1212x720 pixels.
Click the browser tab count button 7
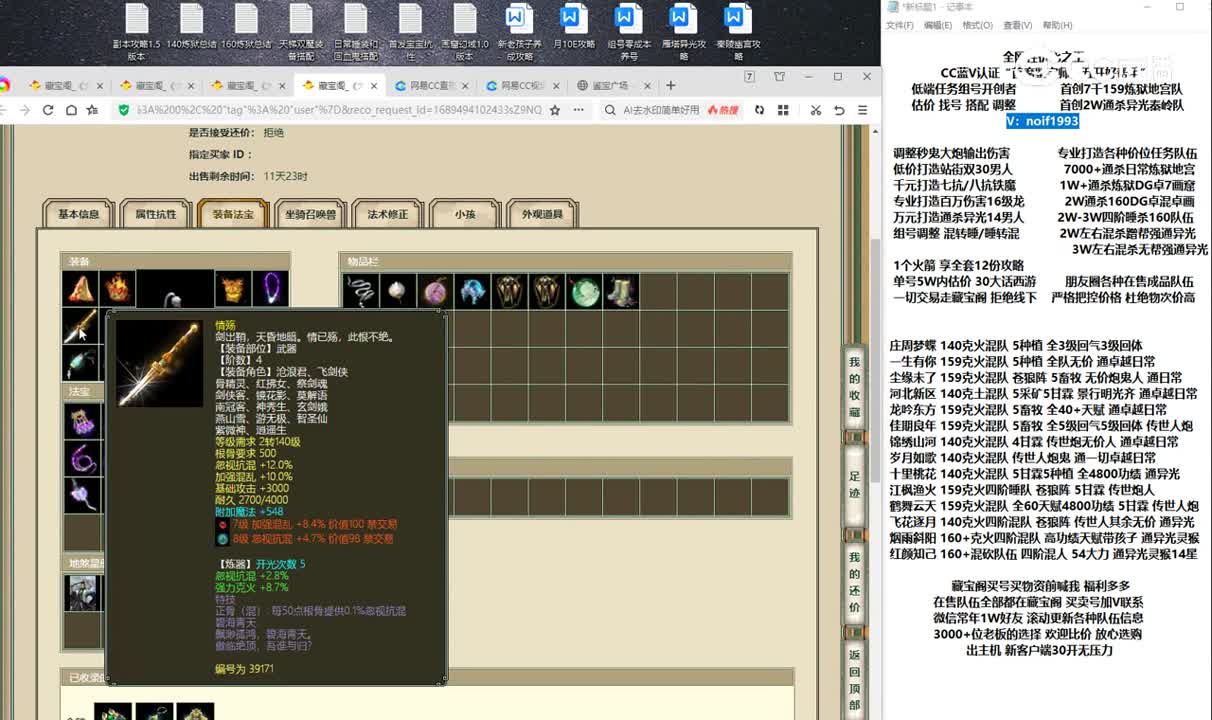[x=750, y=77]
